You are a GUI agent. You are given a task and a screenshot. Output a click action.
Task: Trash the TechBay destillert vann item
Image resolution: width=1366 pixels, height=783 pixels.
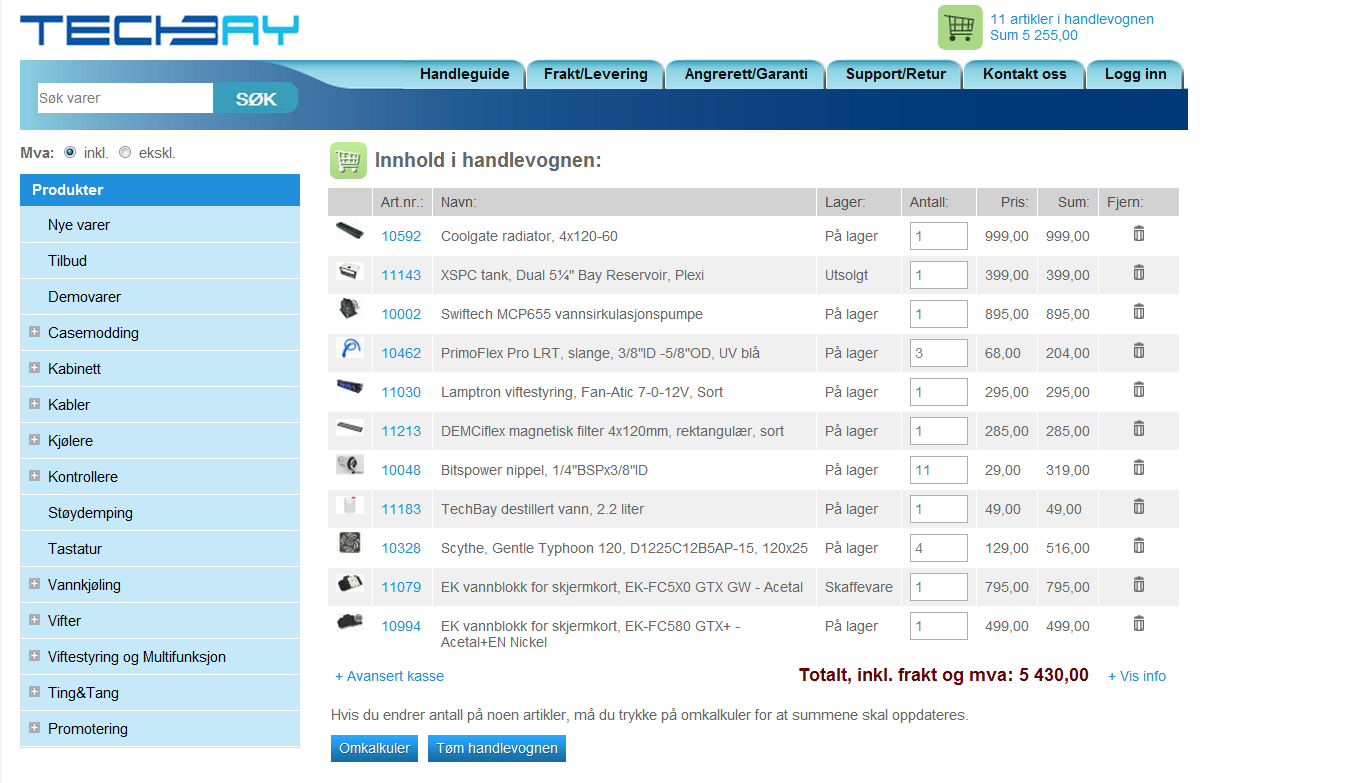[x=1138, y=507]
